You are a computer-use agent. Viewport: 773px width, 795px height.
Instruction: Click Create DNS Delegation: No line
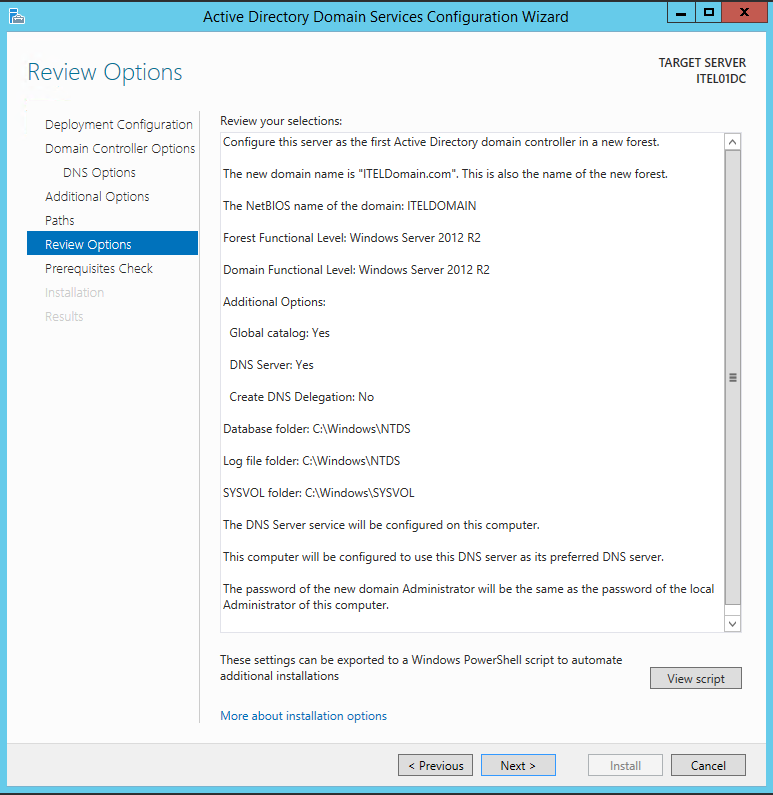301,397
